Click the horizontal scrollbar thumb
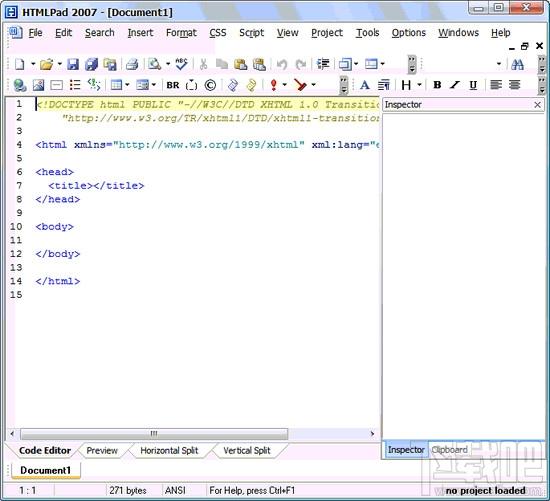 point(154,434)
